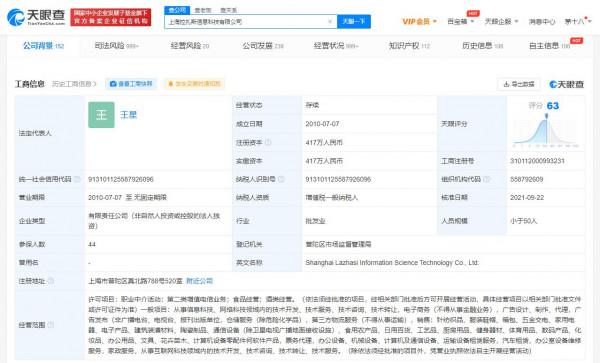Select the 查老板 search type tab
Image resolution: width=600 pixels, height=363 pixels.
click(x=203, y=10)
